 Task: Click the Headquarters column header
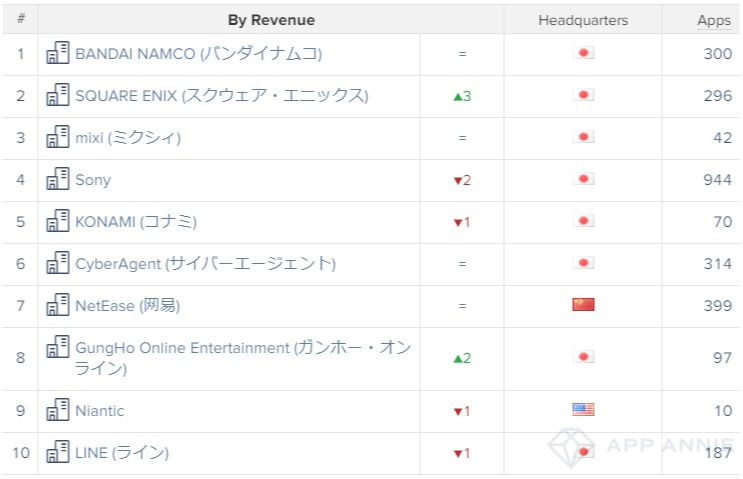[x=583, y=20]
